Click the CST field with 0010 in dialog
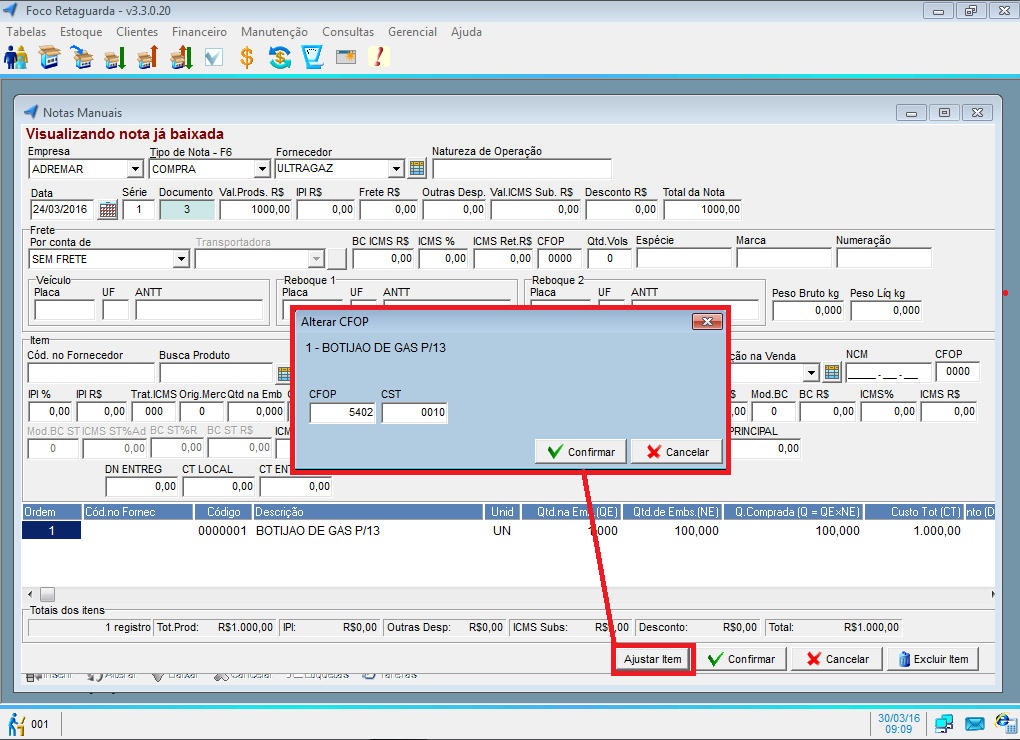Screen dimensions: 1020x740 tap(414, 412)
